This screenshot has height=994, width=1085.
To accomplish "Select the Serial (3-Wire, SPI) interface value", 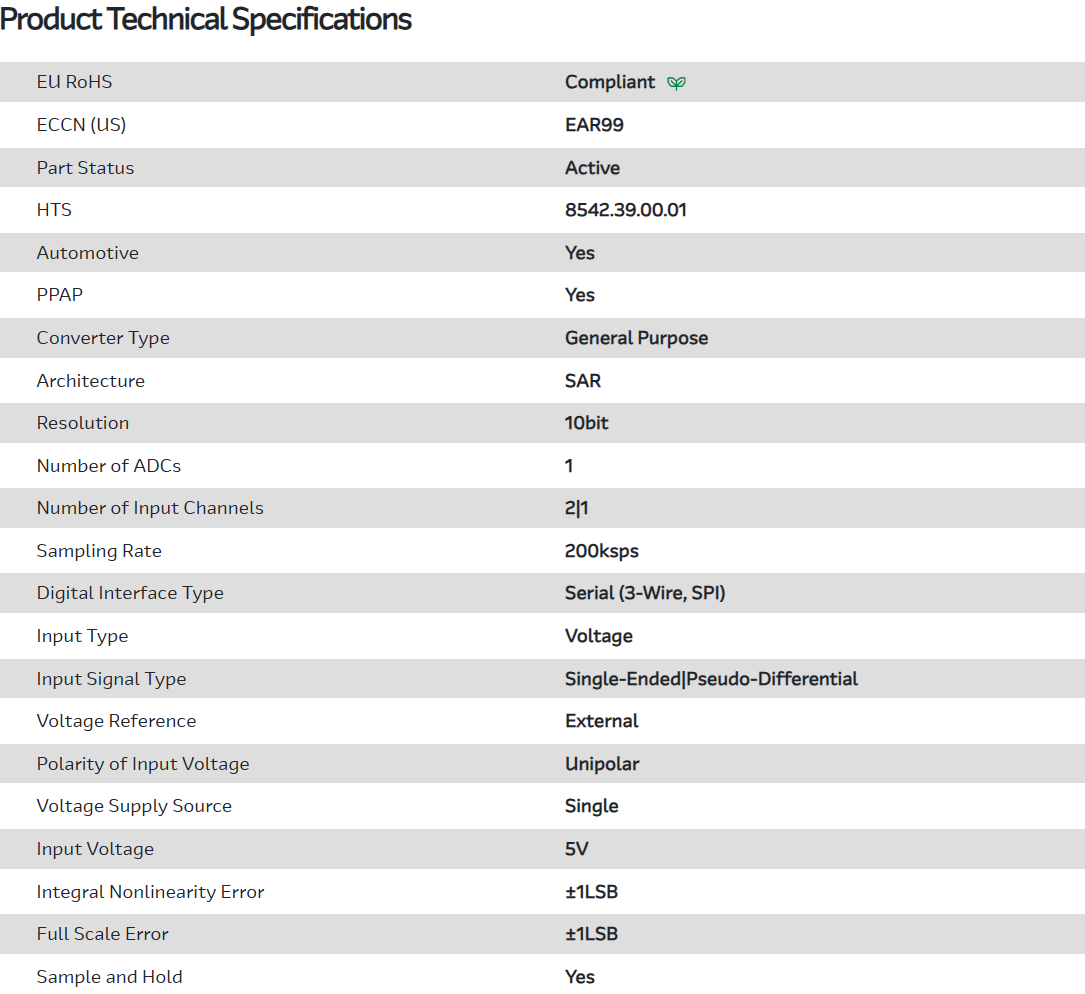I will tap(645, 593).
